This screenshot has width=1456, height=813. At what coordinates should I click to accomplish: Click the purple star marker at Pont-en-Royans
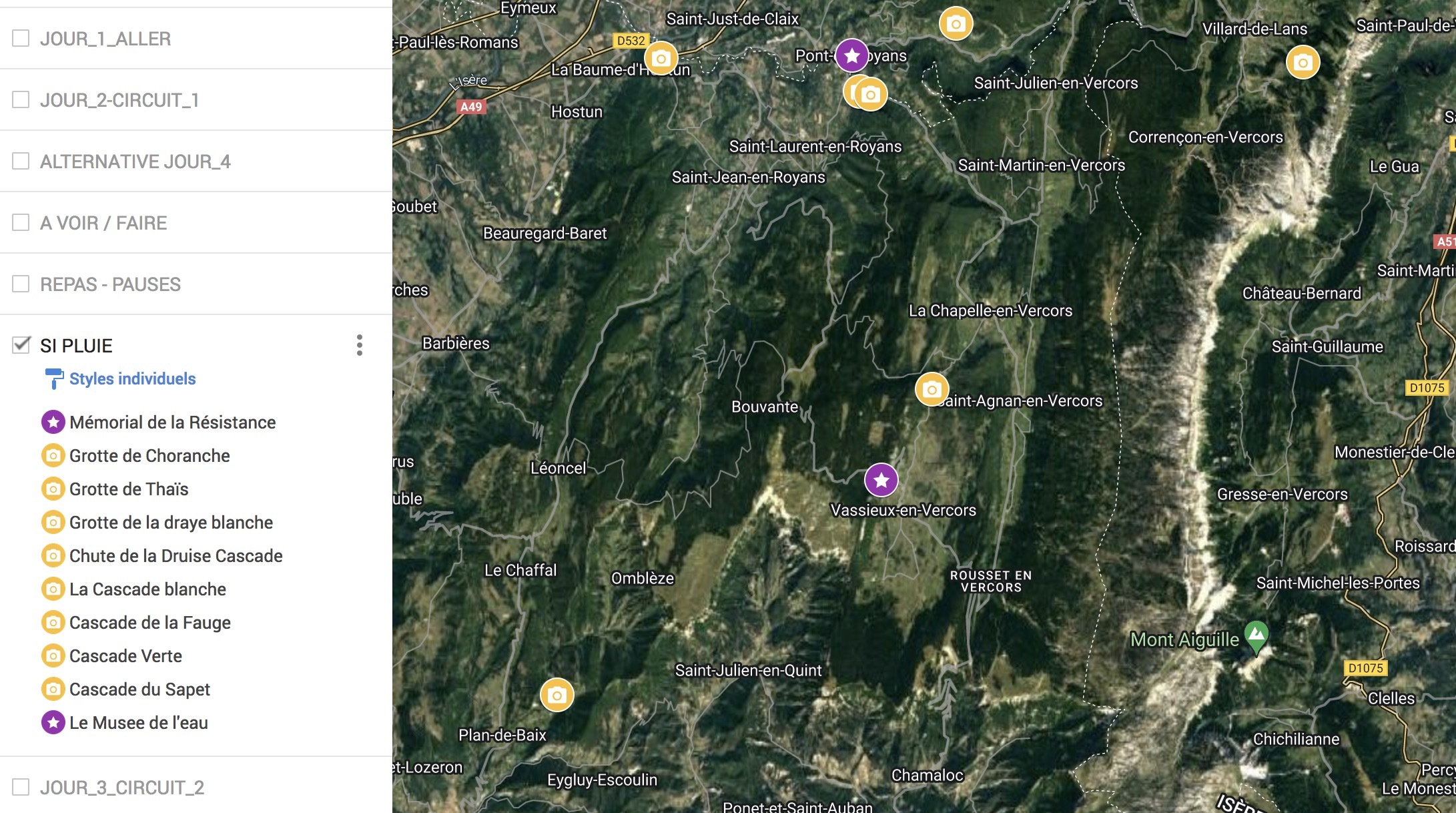852,55
